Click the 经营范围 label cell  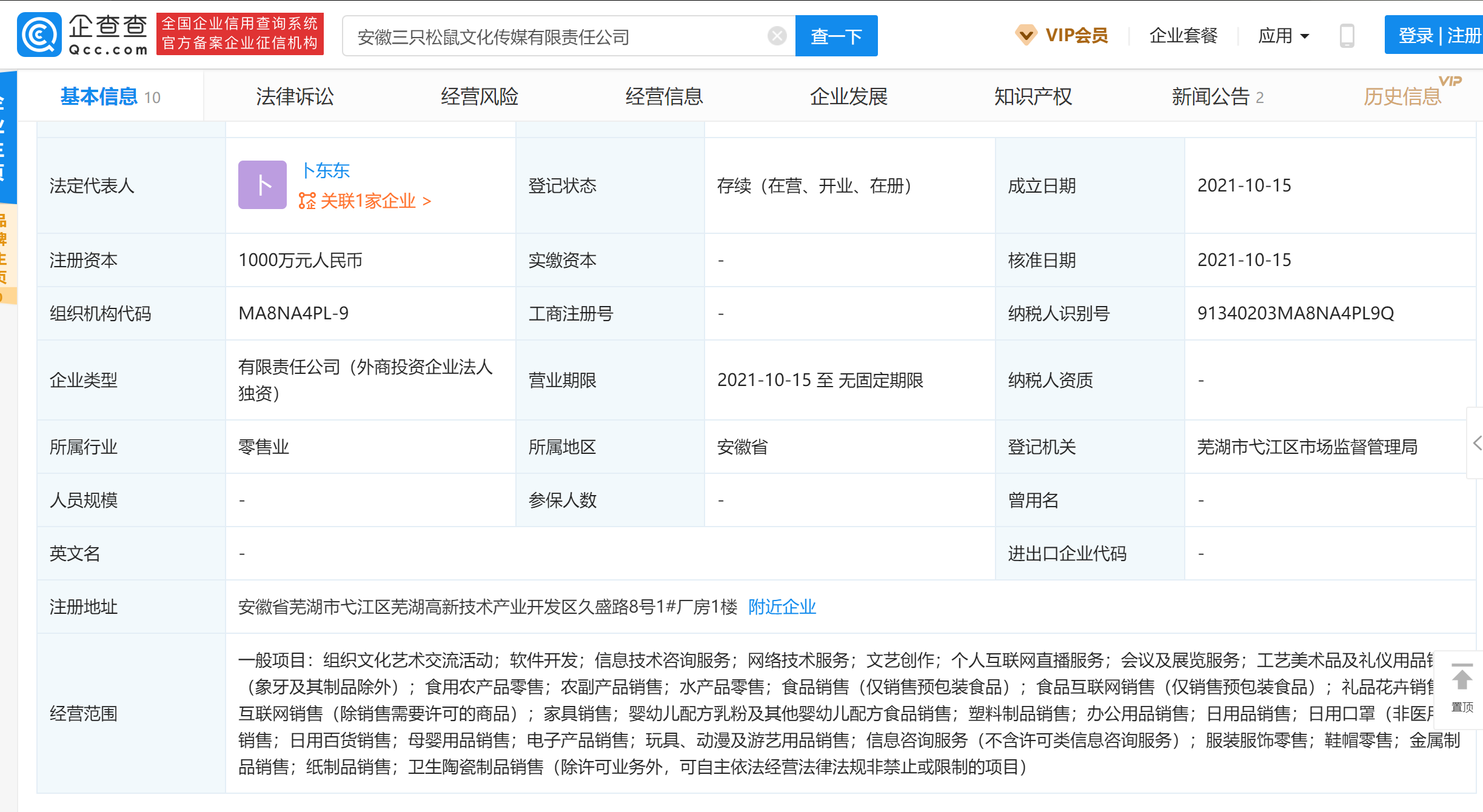[131, 713]
